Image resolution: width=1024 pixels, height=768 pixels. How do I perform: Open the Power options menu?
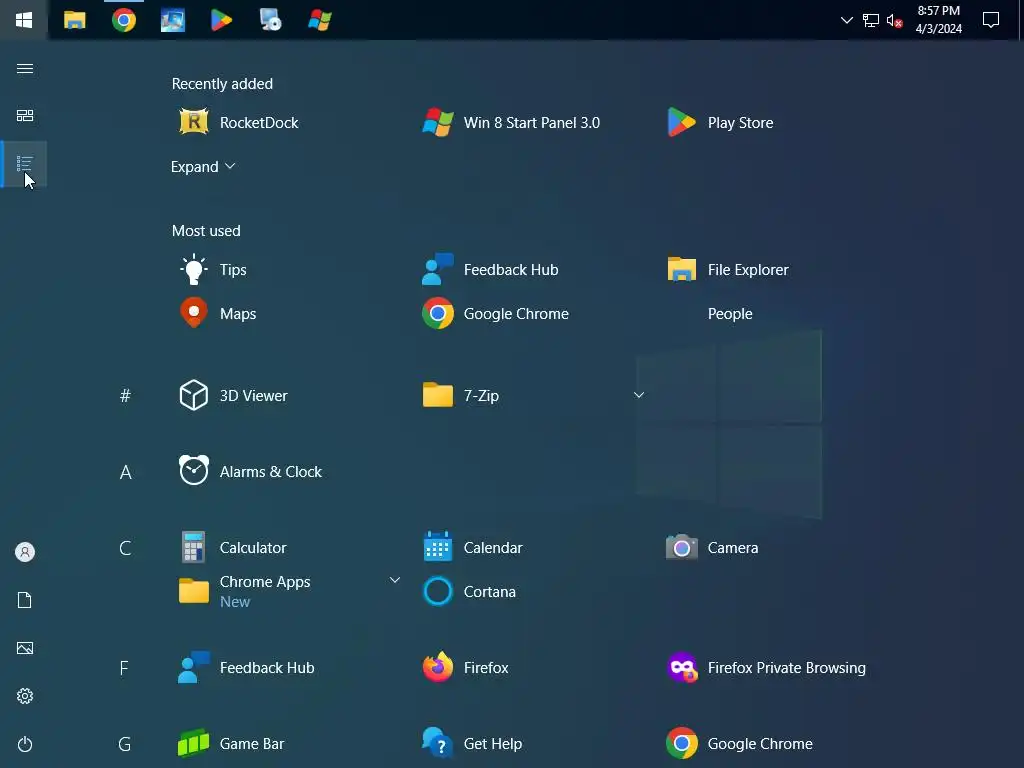pyautogui.click(x=25, y=744)
